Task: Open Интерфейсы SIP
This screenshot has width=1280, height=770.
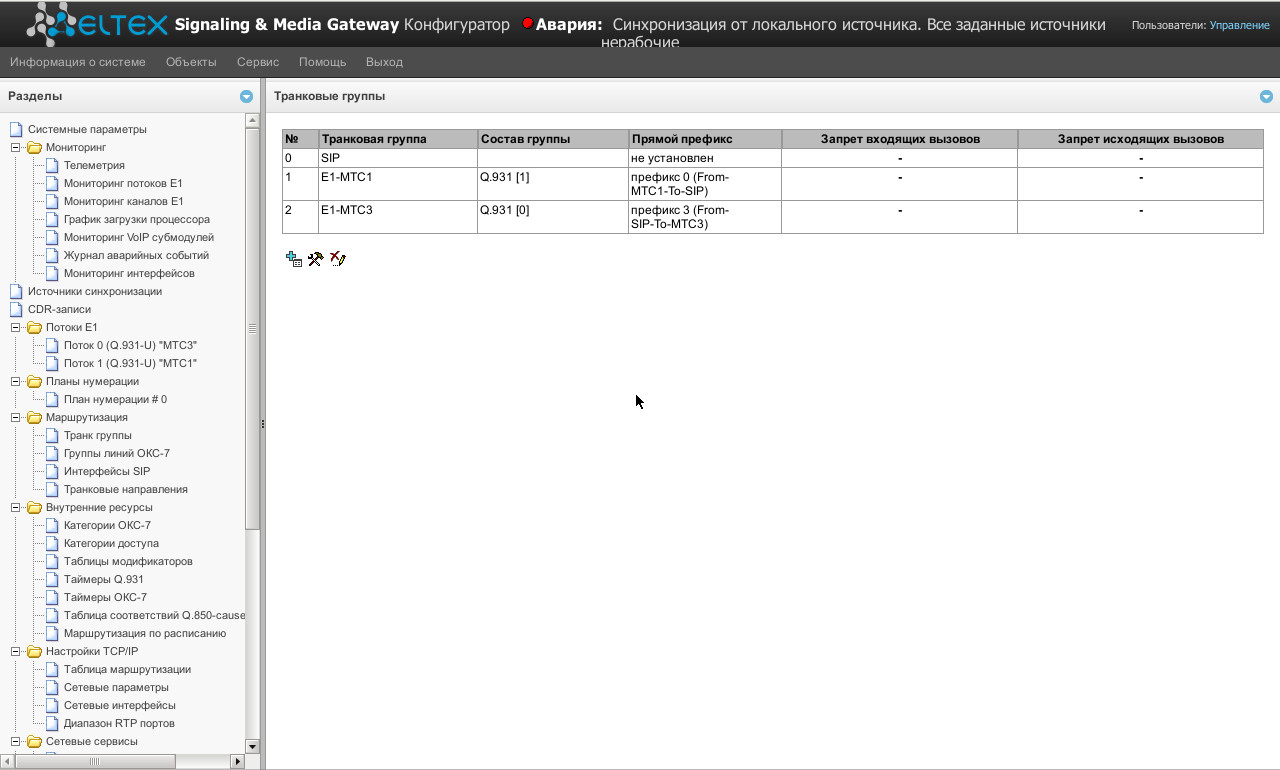Action: pyautogui.click(x=107, y=471)
